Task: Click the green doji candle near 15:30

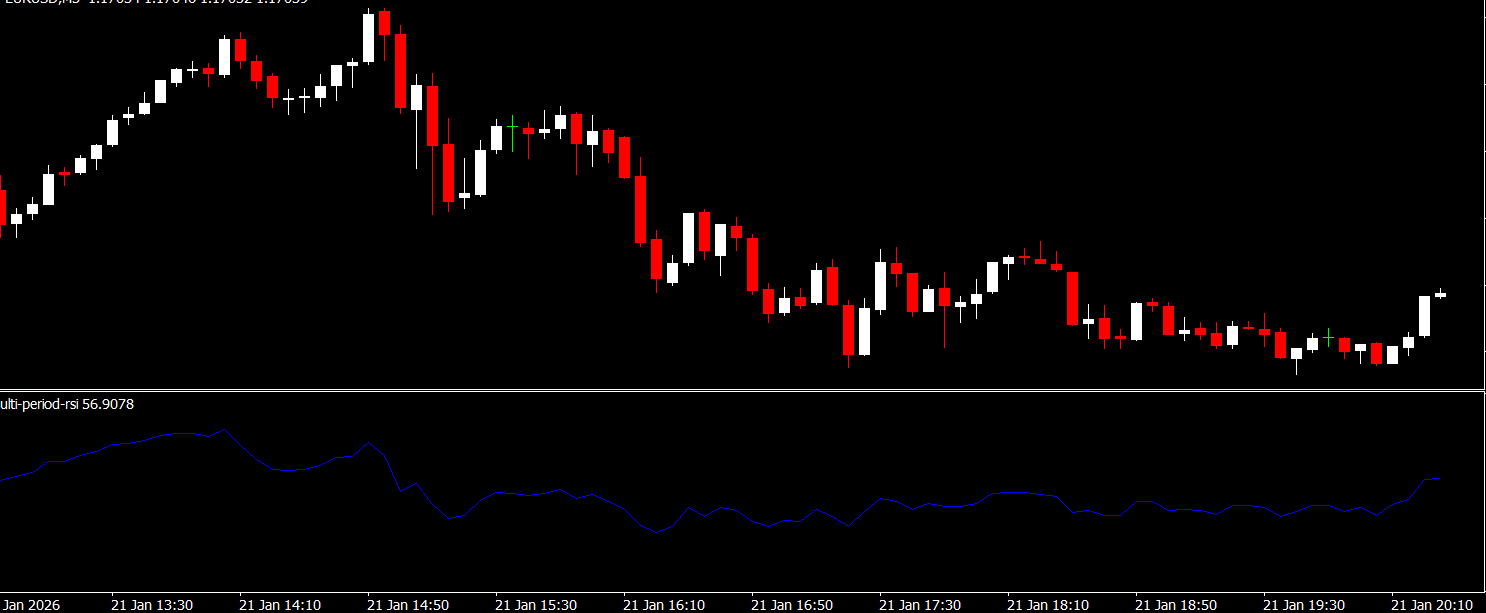Action: (512, 129)
